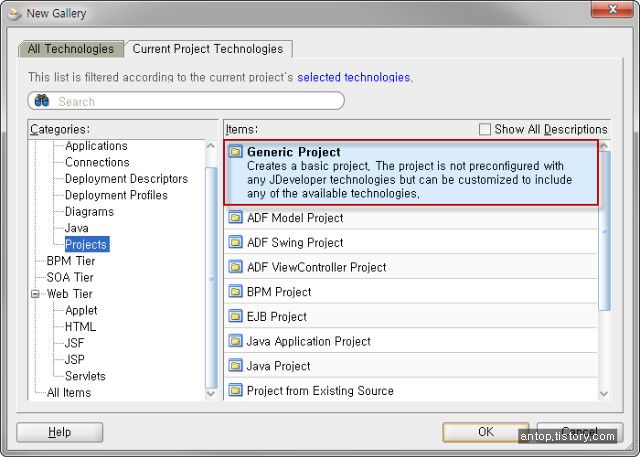Select Deployment Descriptors category

click(x=127, y=179)
